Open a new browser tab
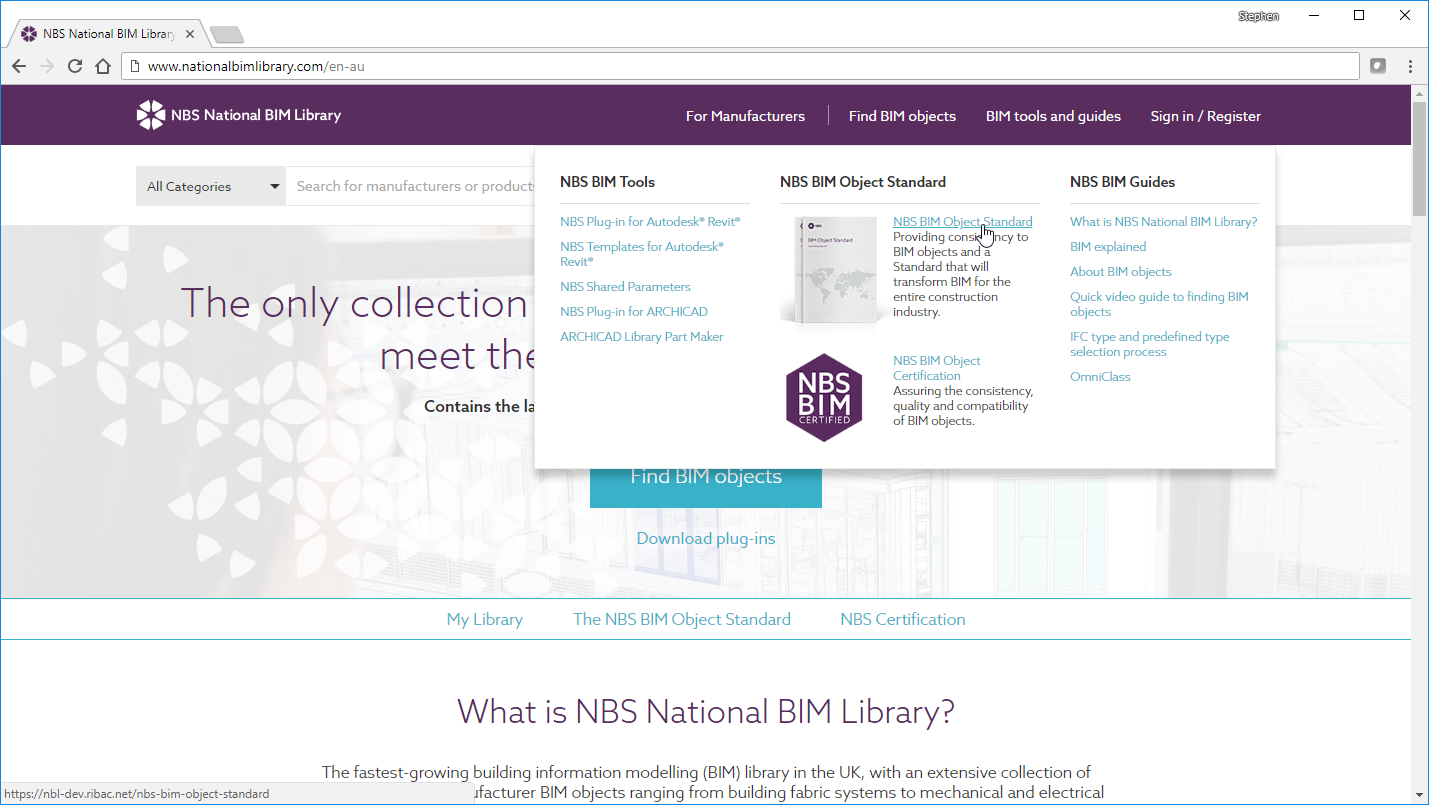Image resolution: width=1429 pixels, height=805 pixels. pos(227,35)
